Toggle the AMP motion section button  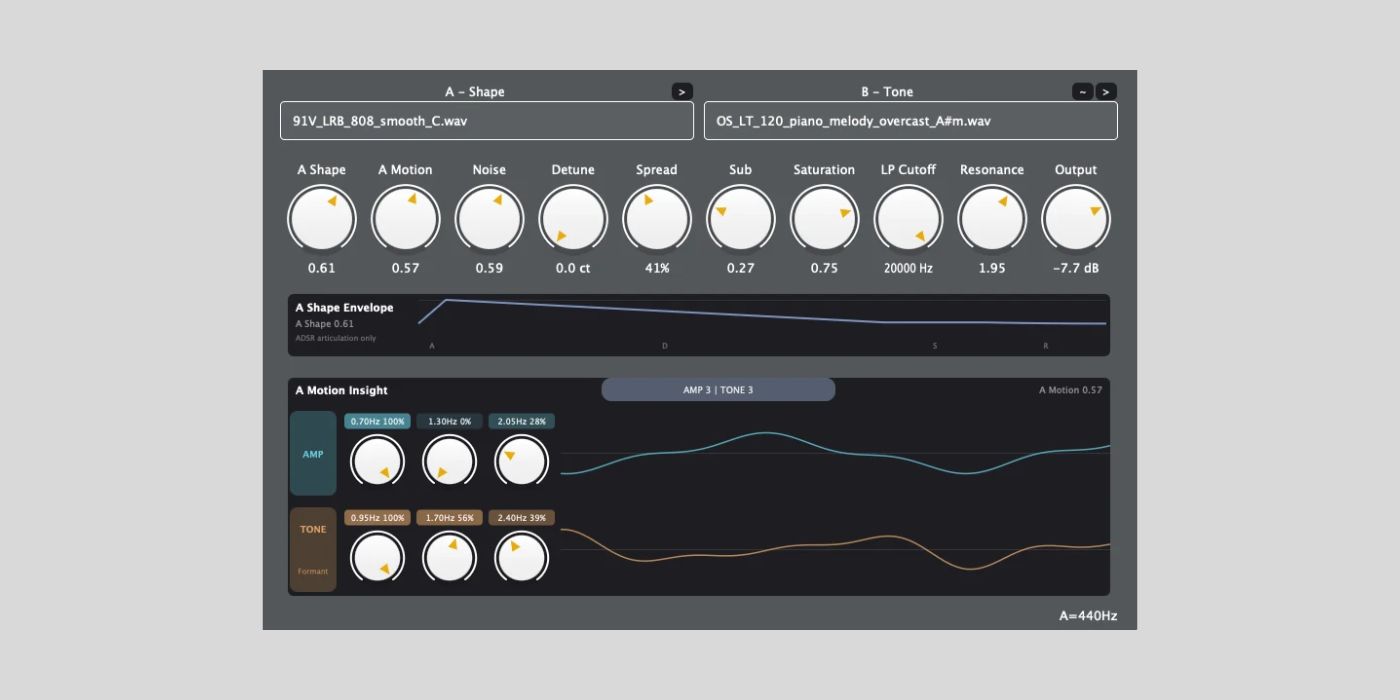point(313,454)
